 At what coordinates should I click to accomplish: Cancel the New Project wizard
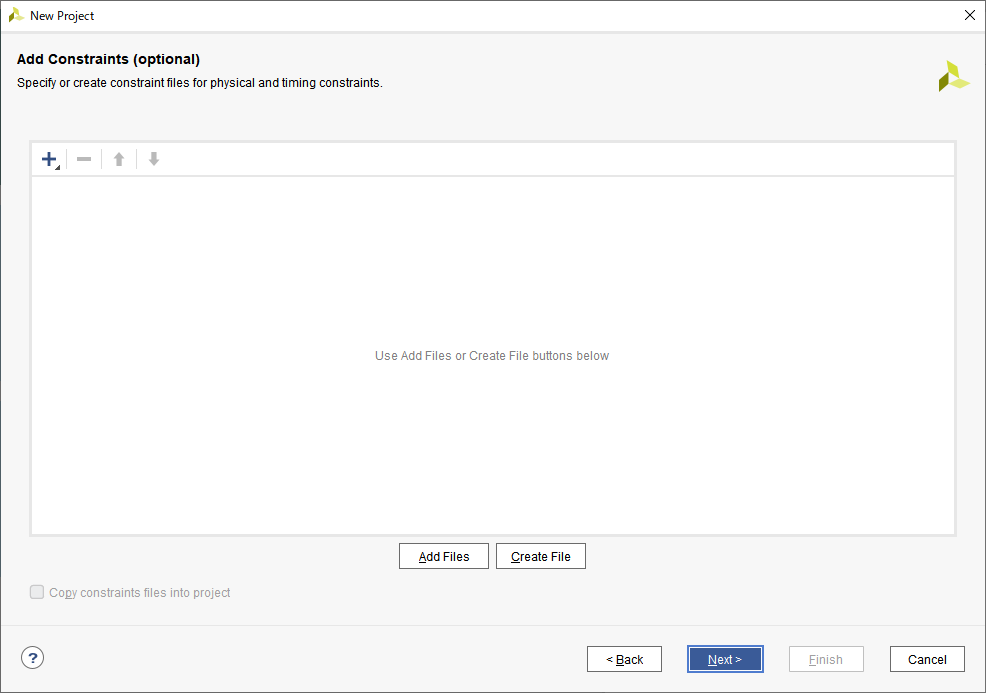[927, 659]
